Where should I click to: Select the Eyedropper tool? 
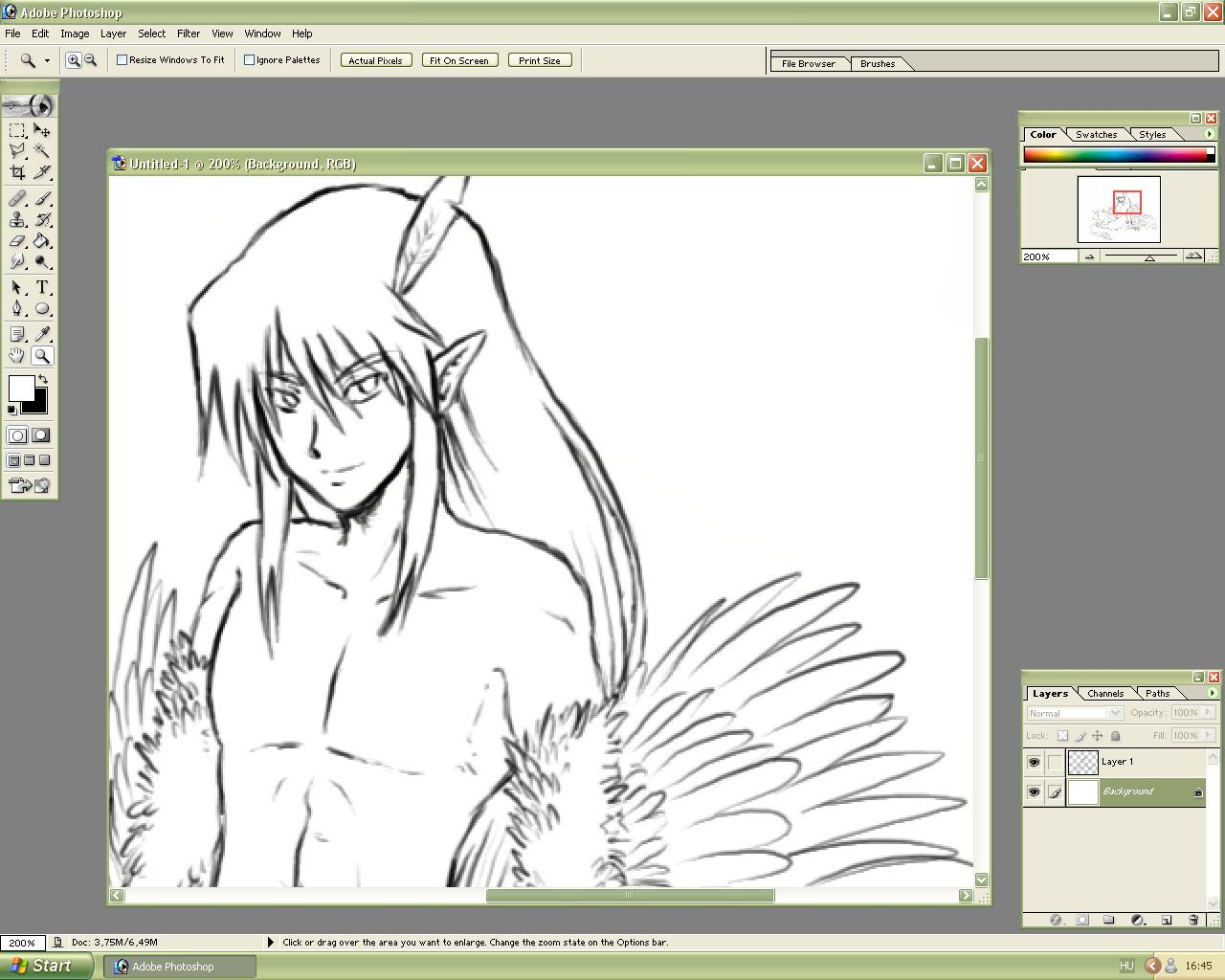[x=42, y=335]
